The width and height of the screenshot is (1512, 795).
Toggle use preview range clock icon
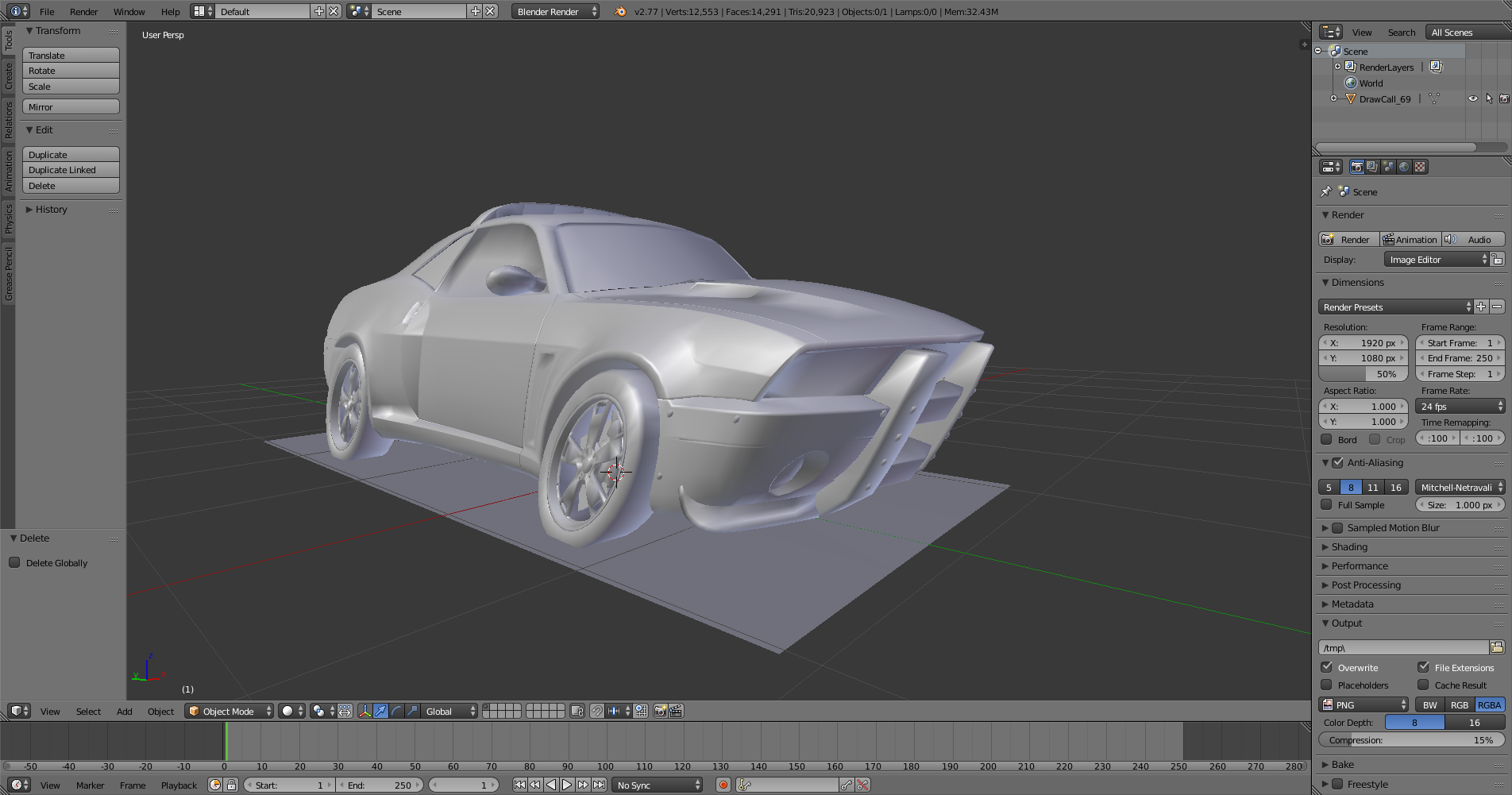(215, 785)
